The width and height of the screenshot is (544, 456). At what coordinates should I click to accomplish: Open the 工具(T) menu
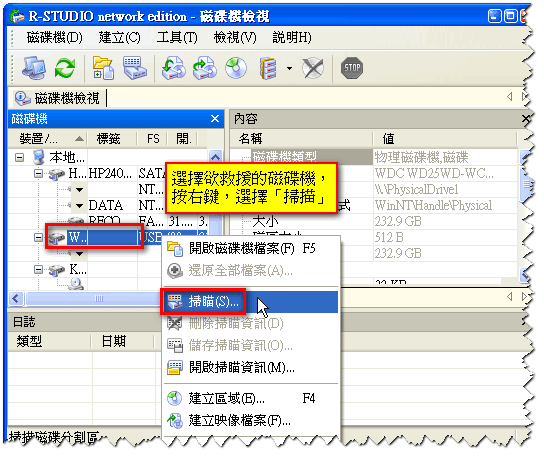click(x=177, y=37)
